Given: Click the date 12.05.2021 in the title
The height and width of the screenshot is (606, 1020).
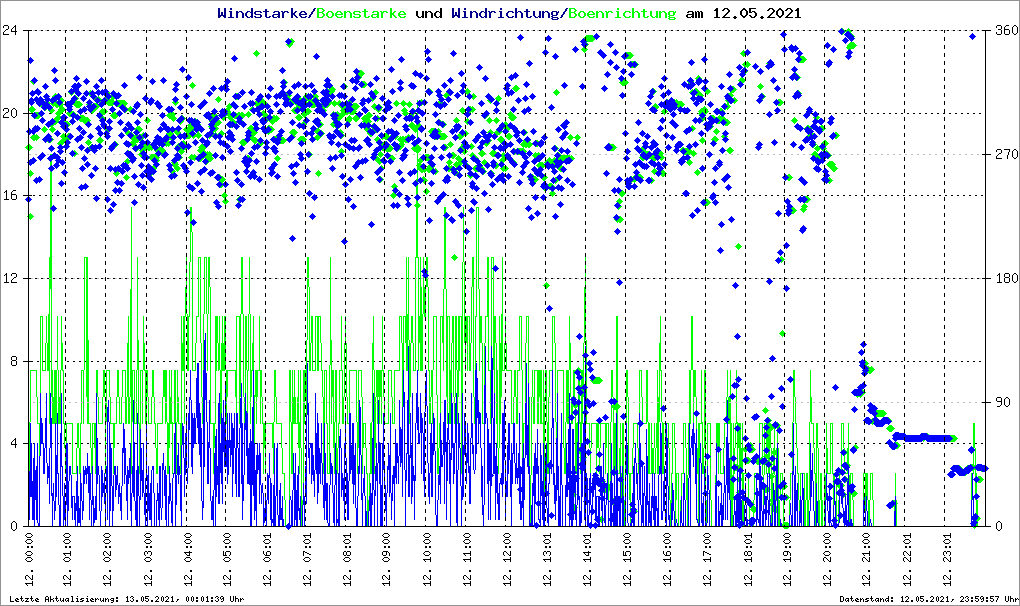Looking at the screenshot, I should (x=756, y=14).
